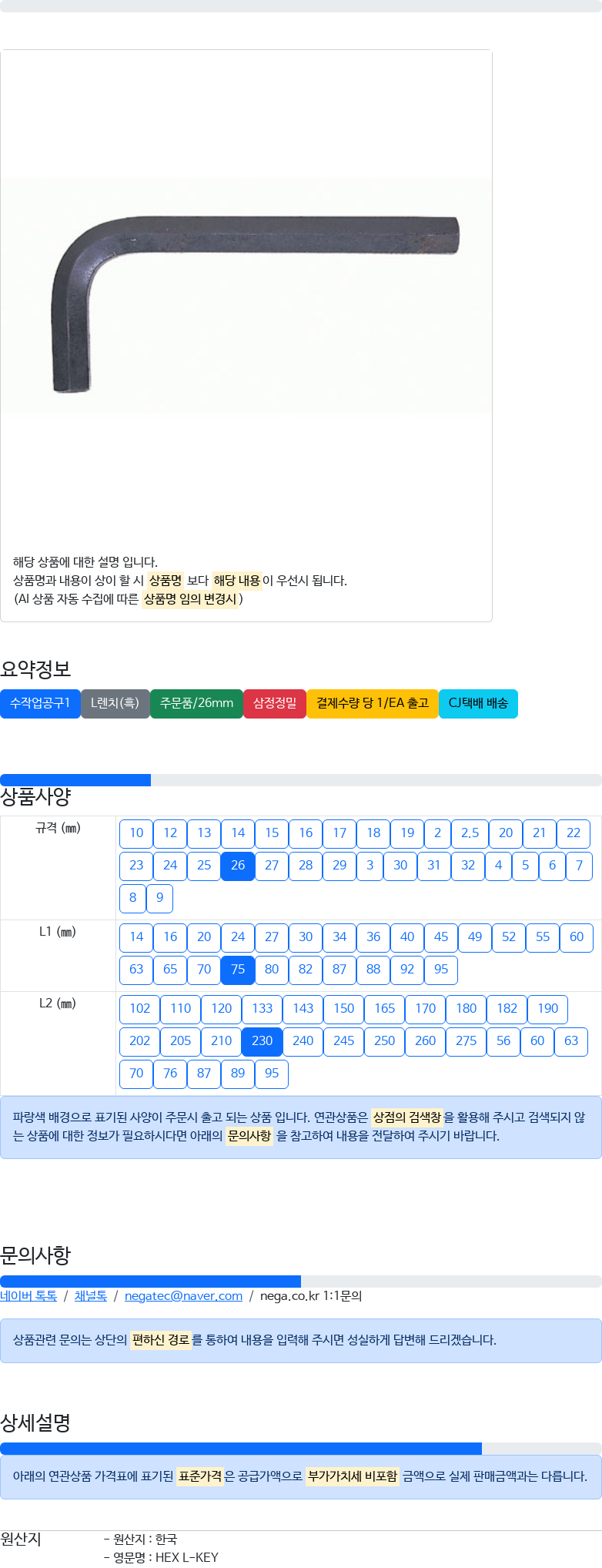Choose size 2.5 in the 규격 row

470,833
